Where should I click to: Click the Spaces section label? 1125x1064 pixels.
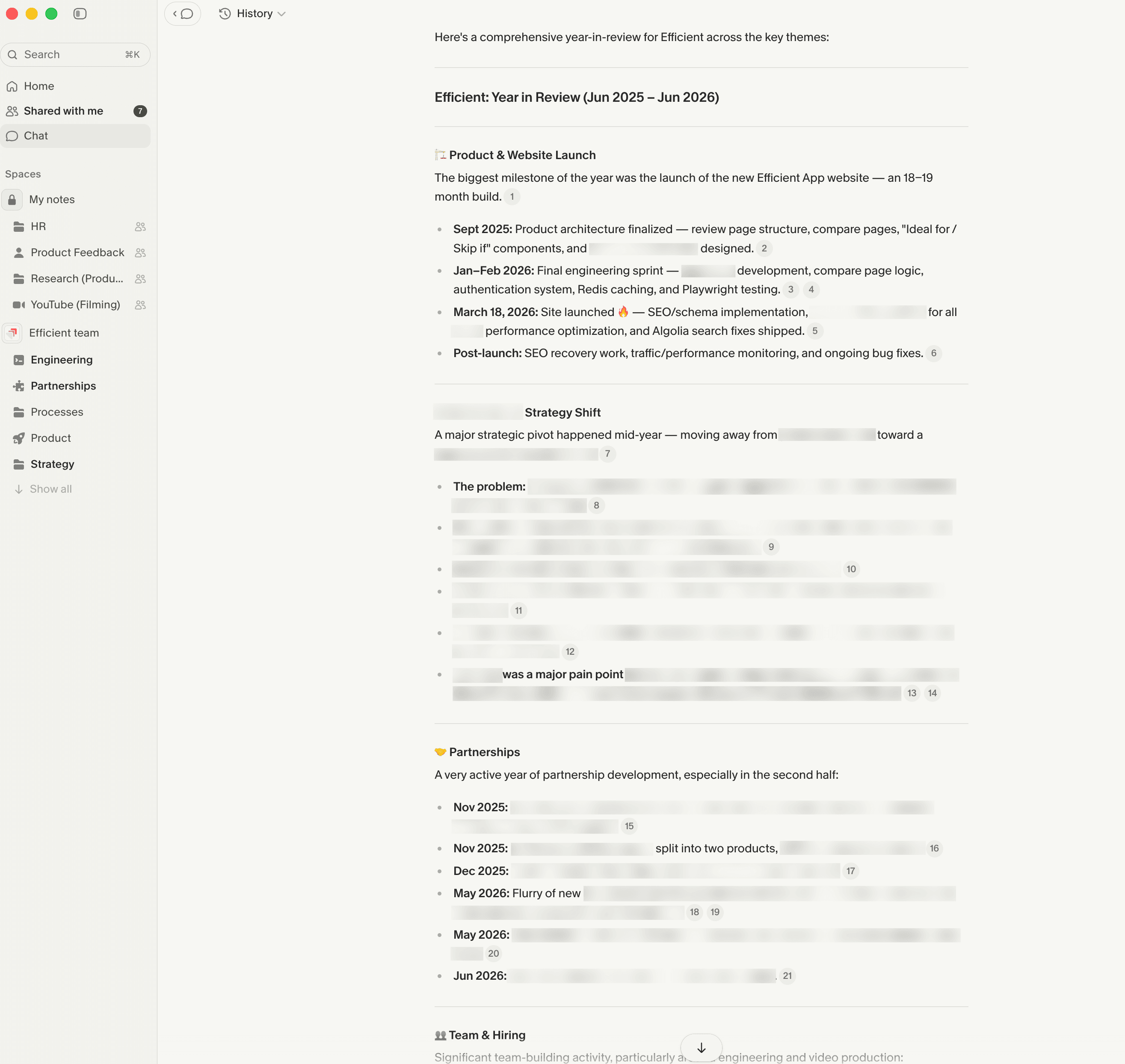click(x=23, y=174)
